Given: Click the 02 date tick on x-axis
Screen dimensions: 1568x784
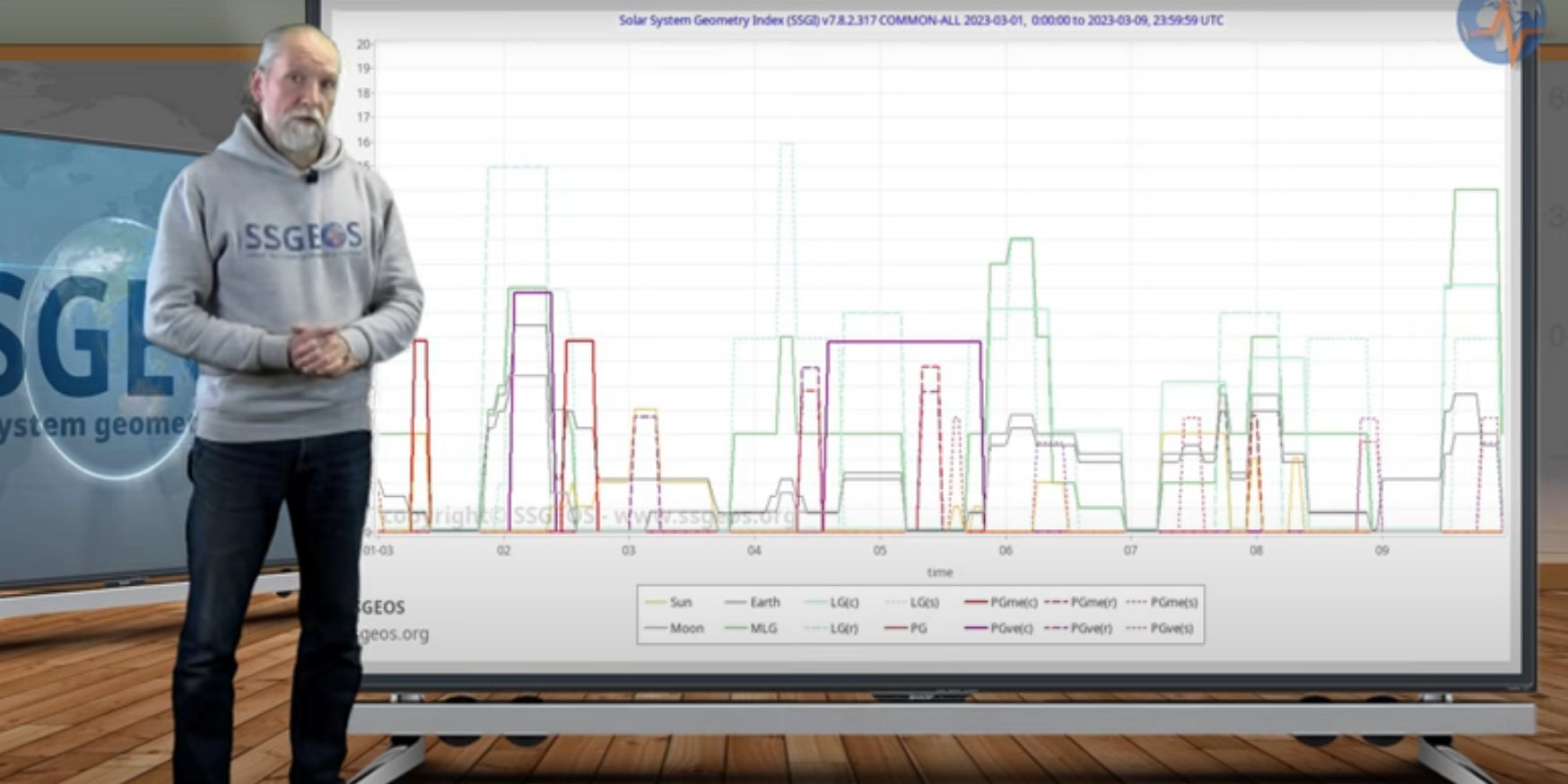Looking at the screenshot, I should tap(503, 550).
